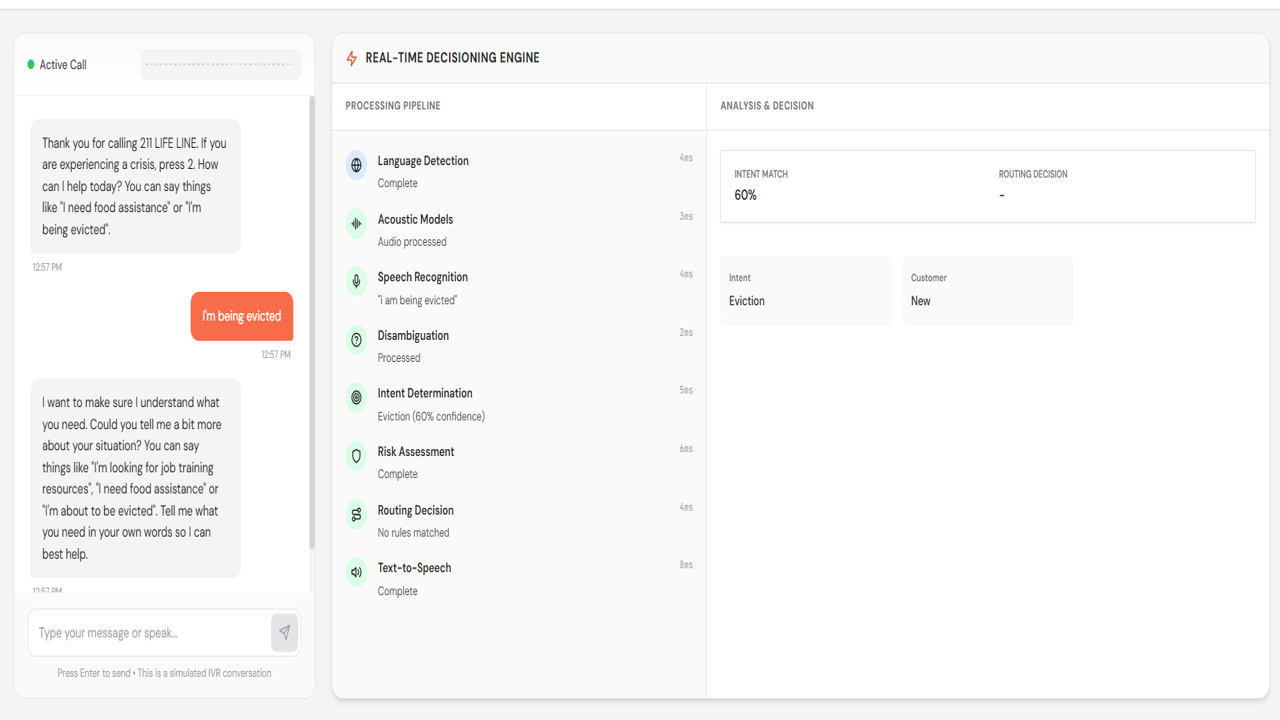Click the 'REAL-TIME DECISIONING ENGINE' title
The width and height of the screenshot is (1280, 720).
[x=453, y=58]
